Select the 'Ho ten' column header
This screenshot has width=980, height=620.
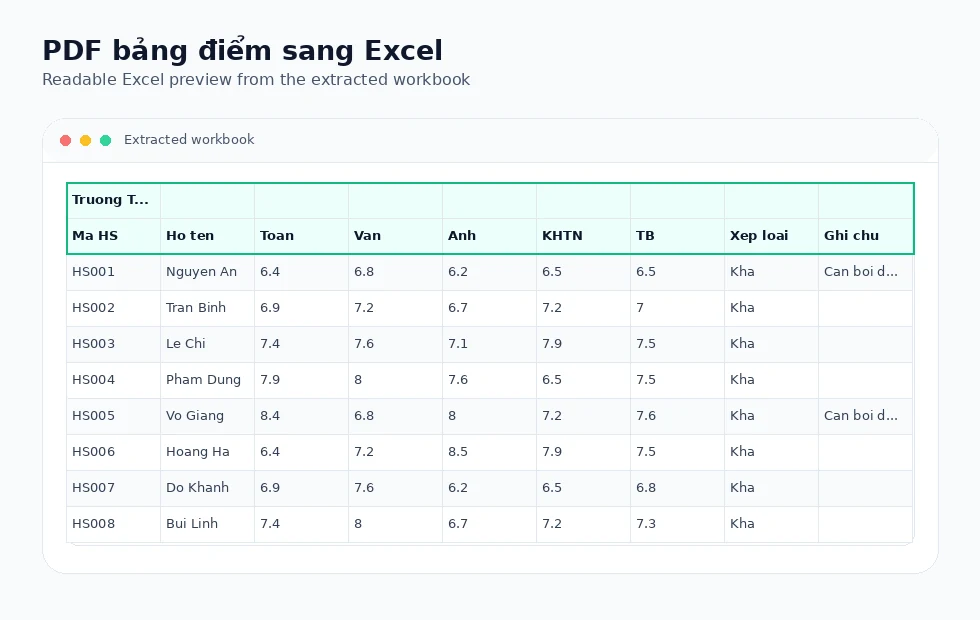point(208,236)
